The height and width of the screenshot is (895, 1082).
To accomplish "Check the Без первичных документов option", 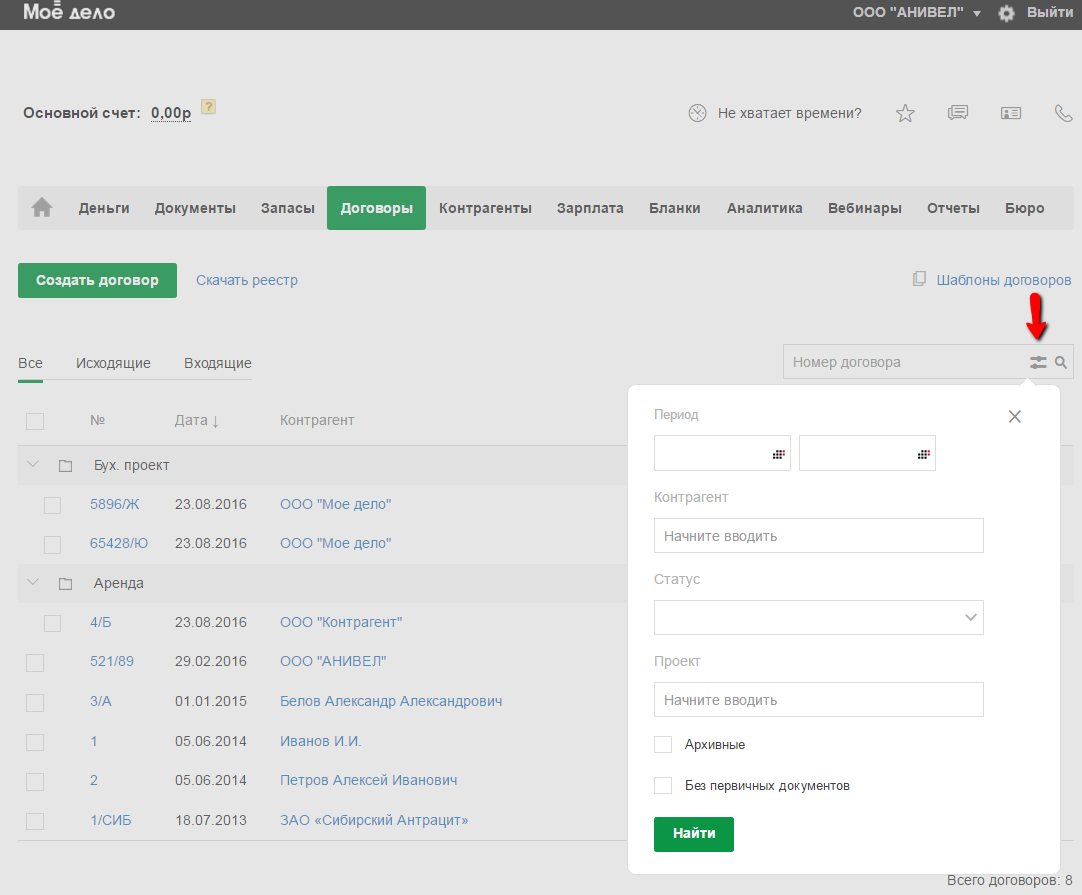I will [x=663, y=786].
